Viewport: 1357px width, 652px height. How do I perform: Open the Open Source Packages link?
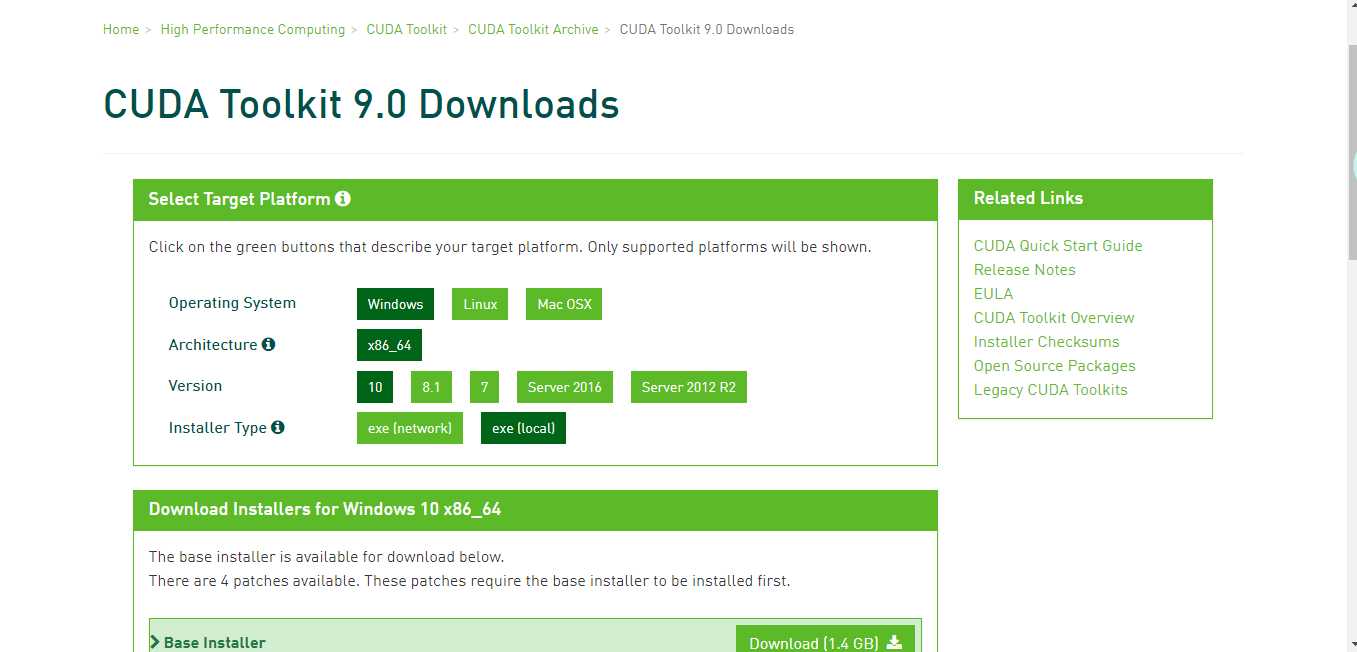pos(1055,366)
